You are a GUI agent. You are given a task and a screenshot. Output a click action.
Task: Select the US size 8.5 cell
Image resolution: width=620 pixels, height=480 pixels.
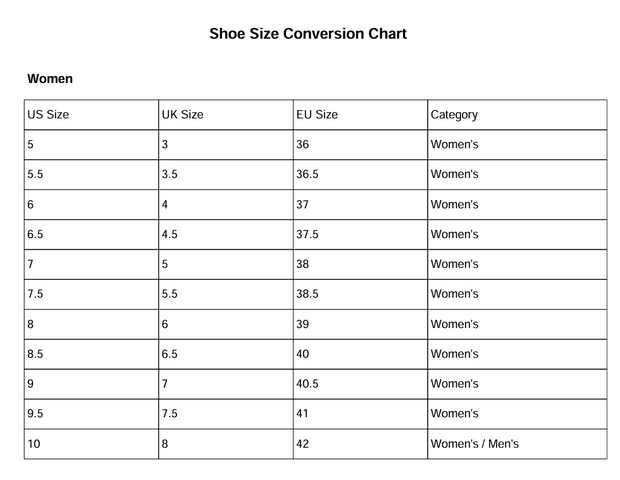[x=36, y=355]
